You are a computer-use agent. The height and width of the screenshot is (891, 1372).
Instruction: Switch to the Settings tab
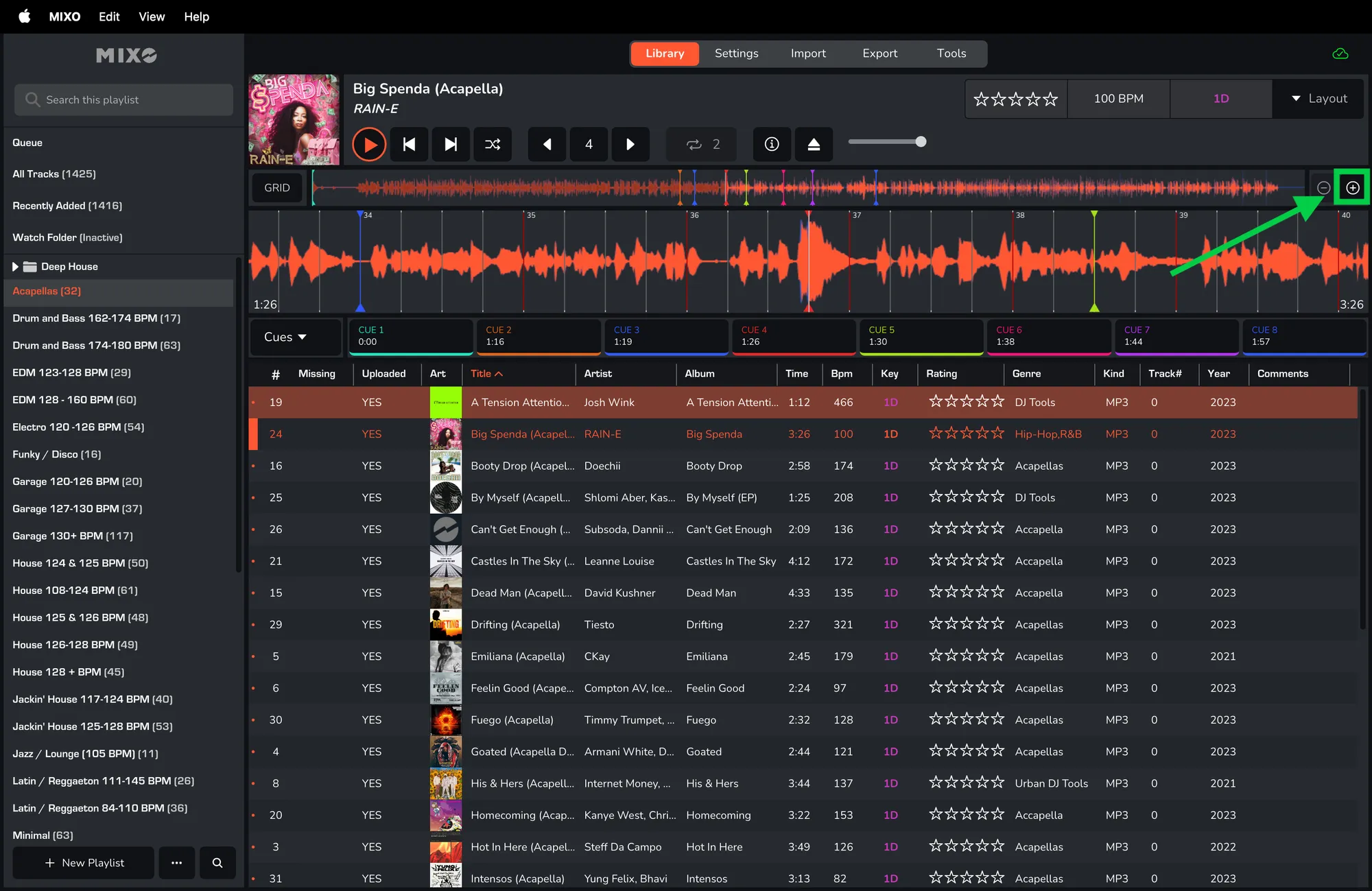736,54
